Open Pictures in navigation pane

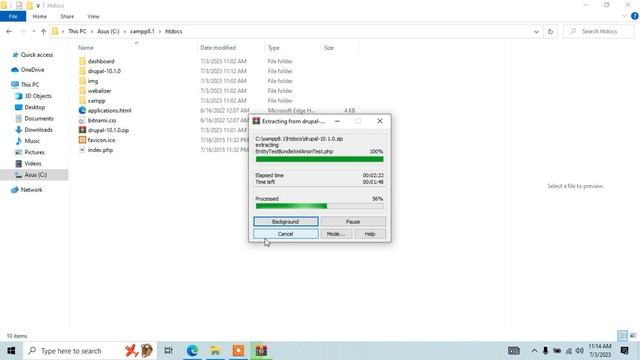pyautogui.click(x=30, y=152)
